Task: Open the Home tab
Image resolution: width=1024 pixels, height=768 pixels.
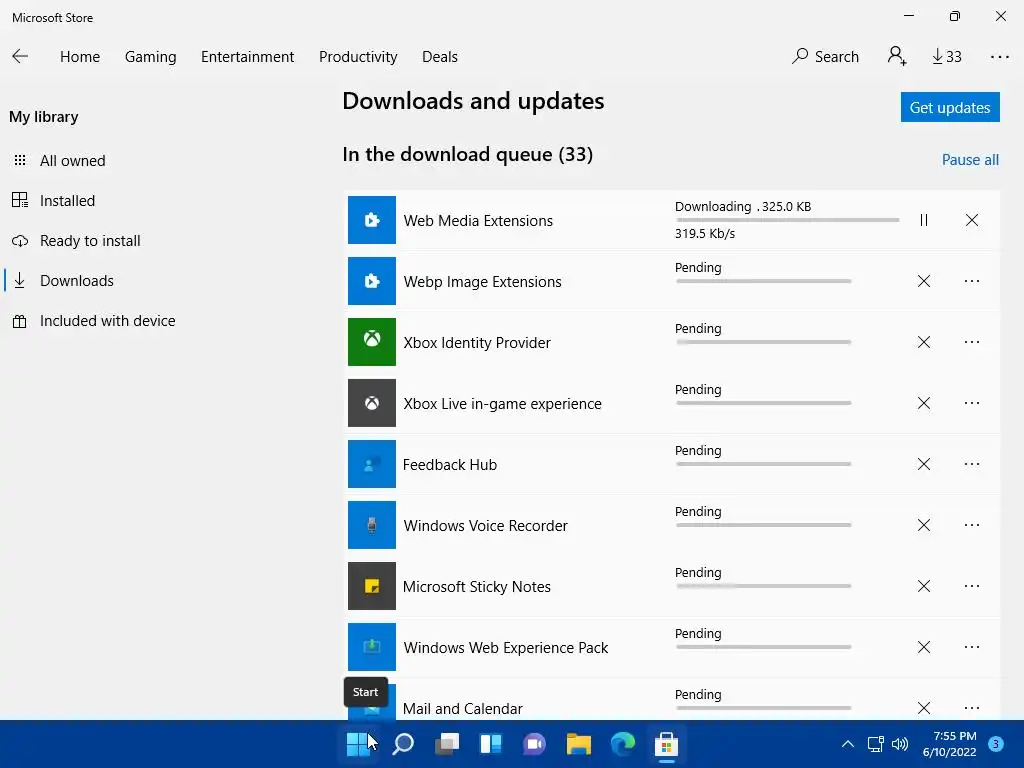Action: click(x=80, y=57)
